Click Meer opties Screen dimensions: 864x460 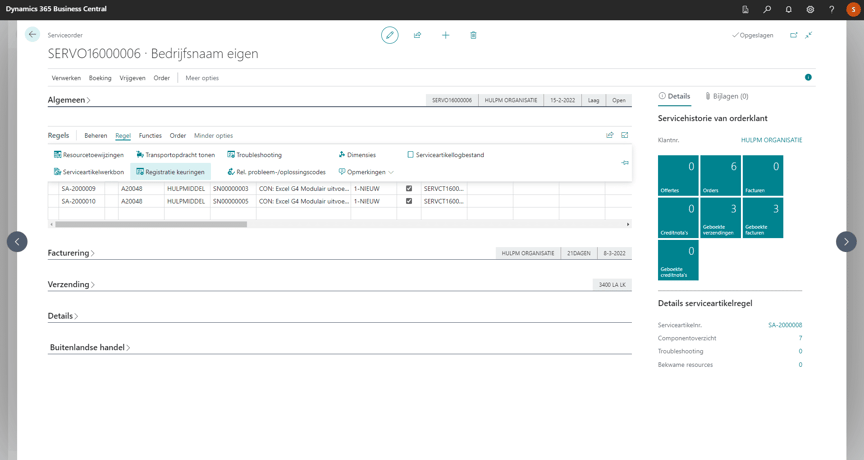click(202, 78)
